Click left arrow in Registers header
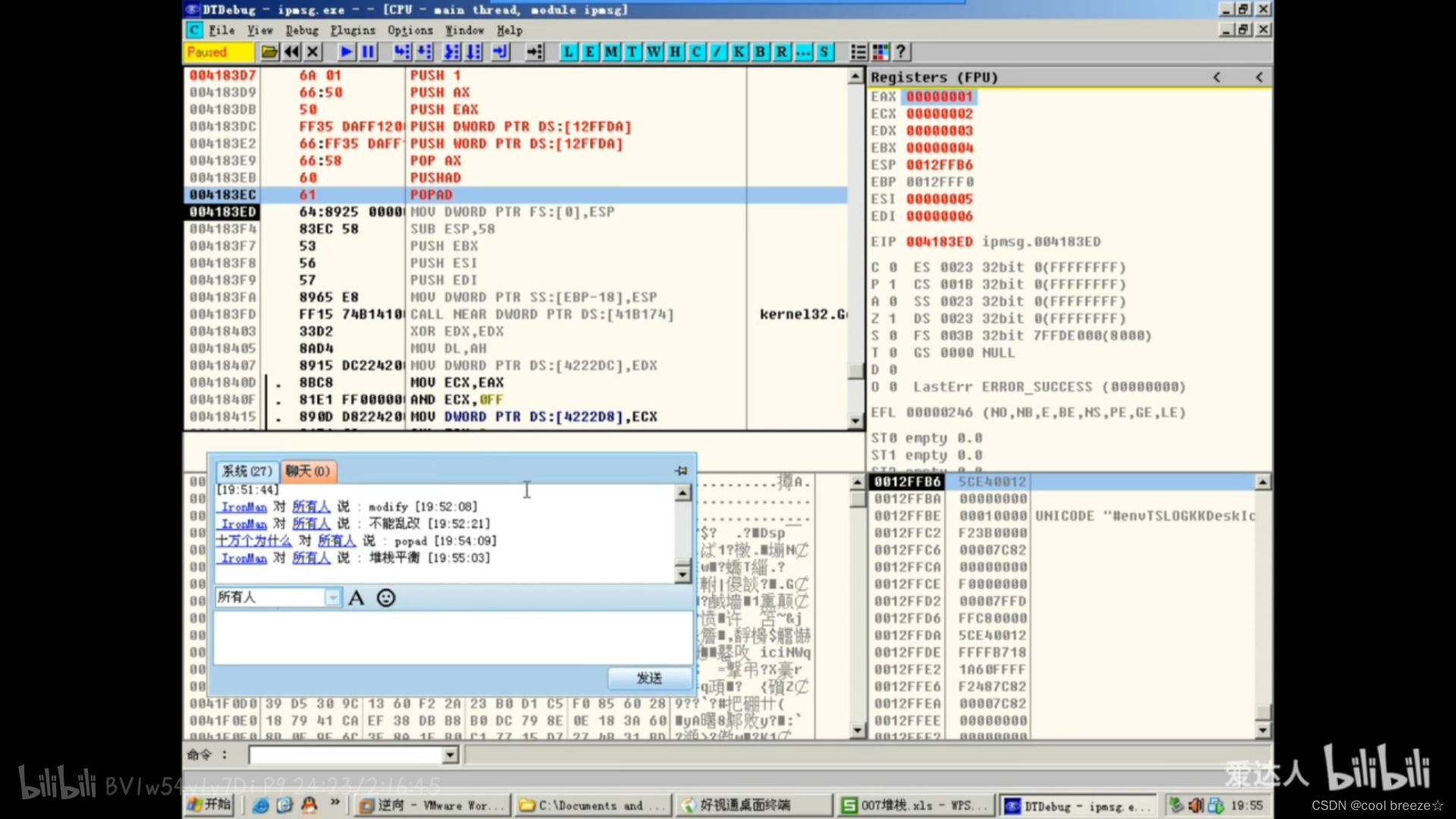Viewport: 1456px width, 819px height. 1216,77
